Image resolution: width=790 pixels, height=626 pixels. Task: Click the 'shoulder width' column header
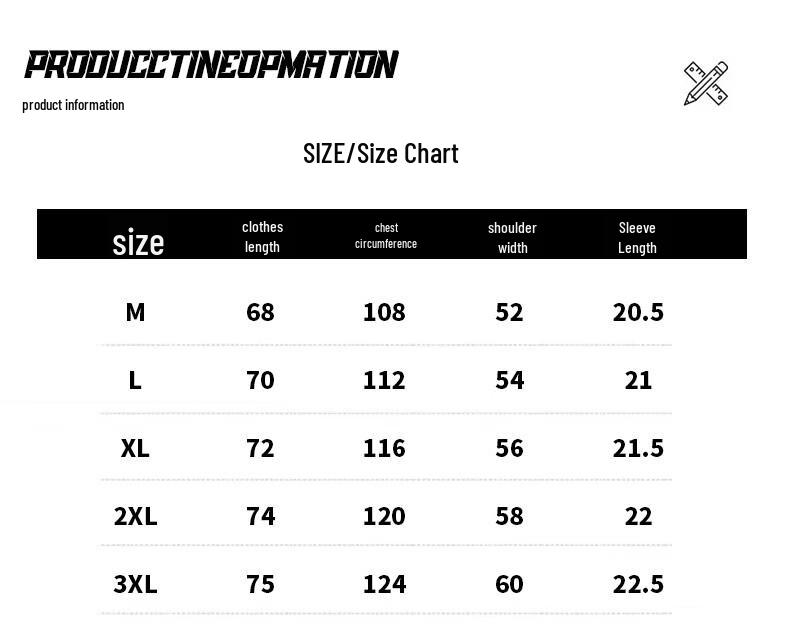(512, 237)
